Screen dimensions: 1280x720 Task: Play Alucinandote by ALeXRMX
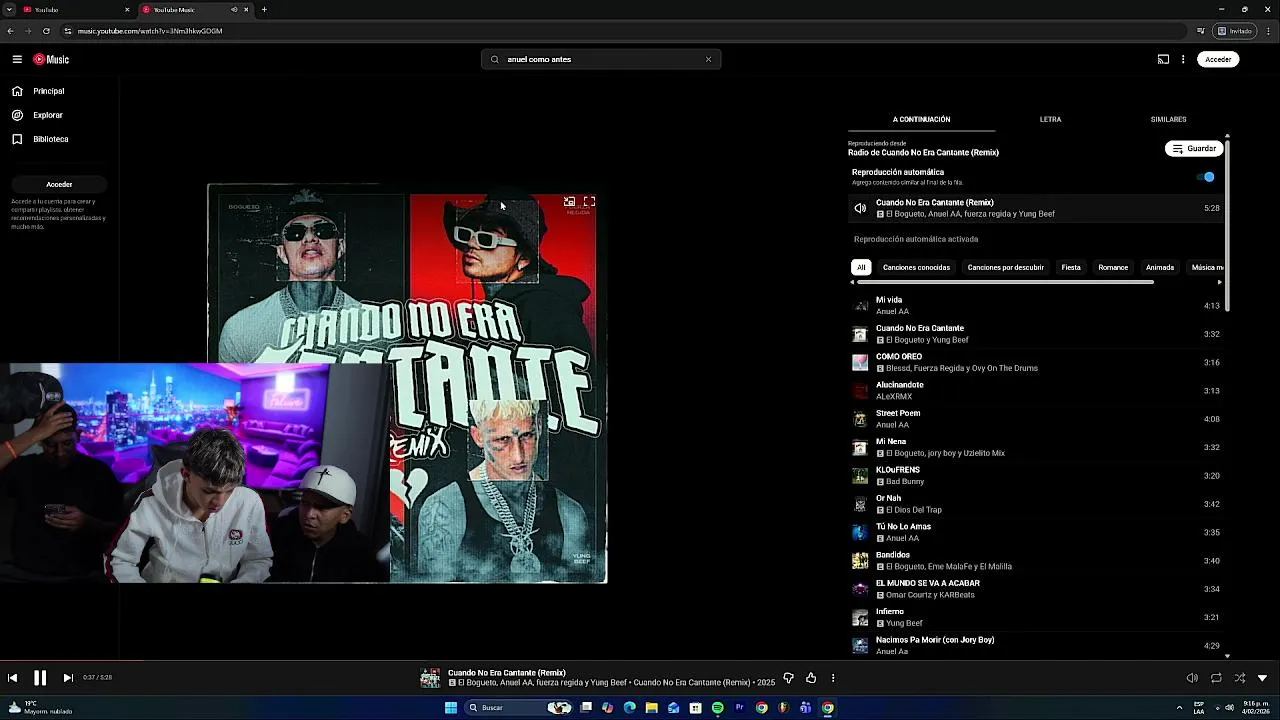(1036, 390)
